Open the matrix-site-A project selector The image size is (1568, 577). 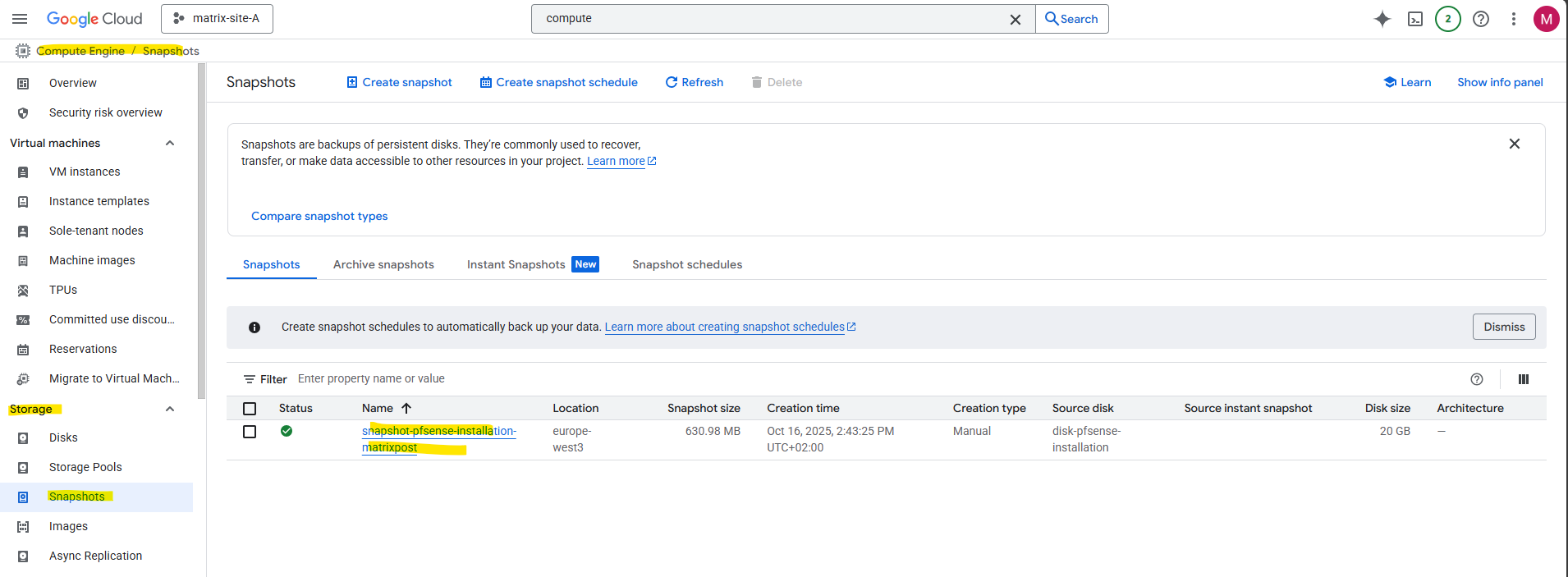(218, 19)
